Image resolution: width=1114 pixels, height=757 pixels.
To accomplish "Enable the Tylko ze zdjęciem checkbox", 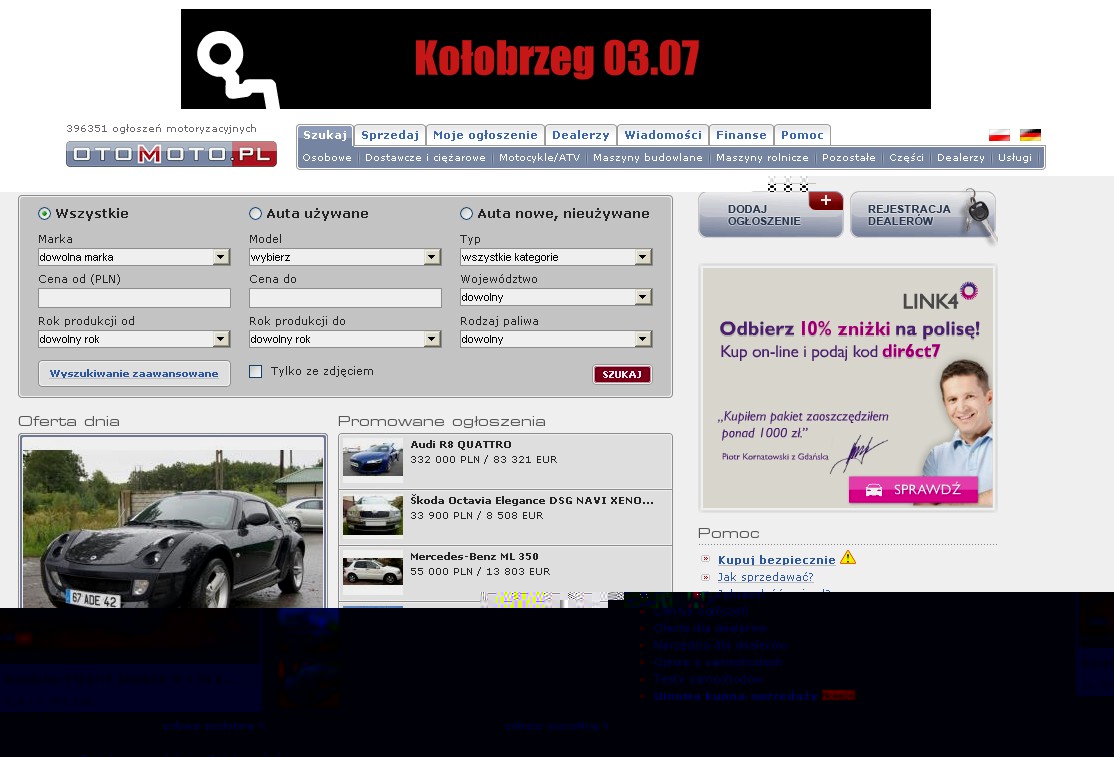I will pyautogui.click(x=256, y=372).
